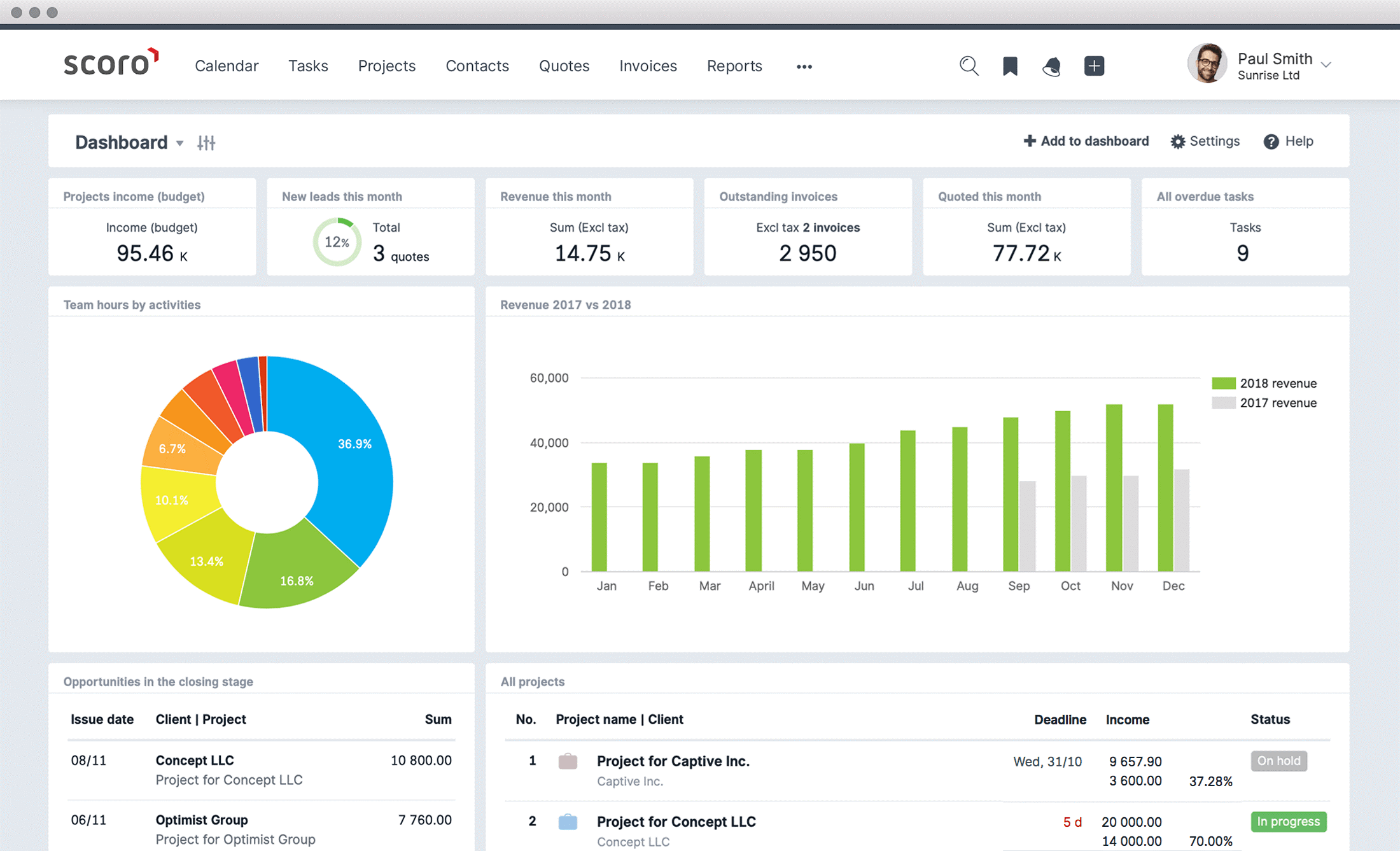Click the bookmarks icon in navigation bar
Screen dimensions: 1400x851
1008,66
